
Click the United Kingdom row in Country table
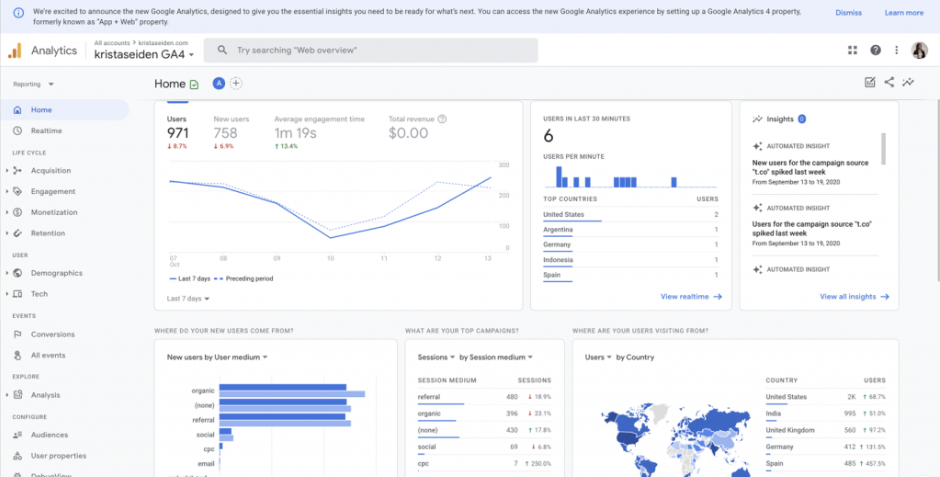825,431
